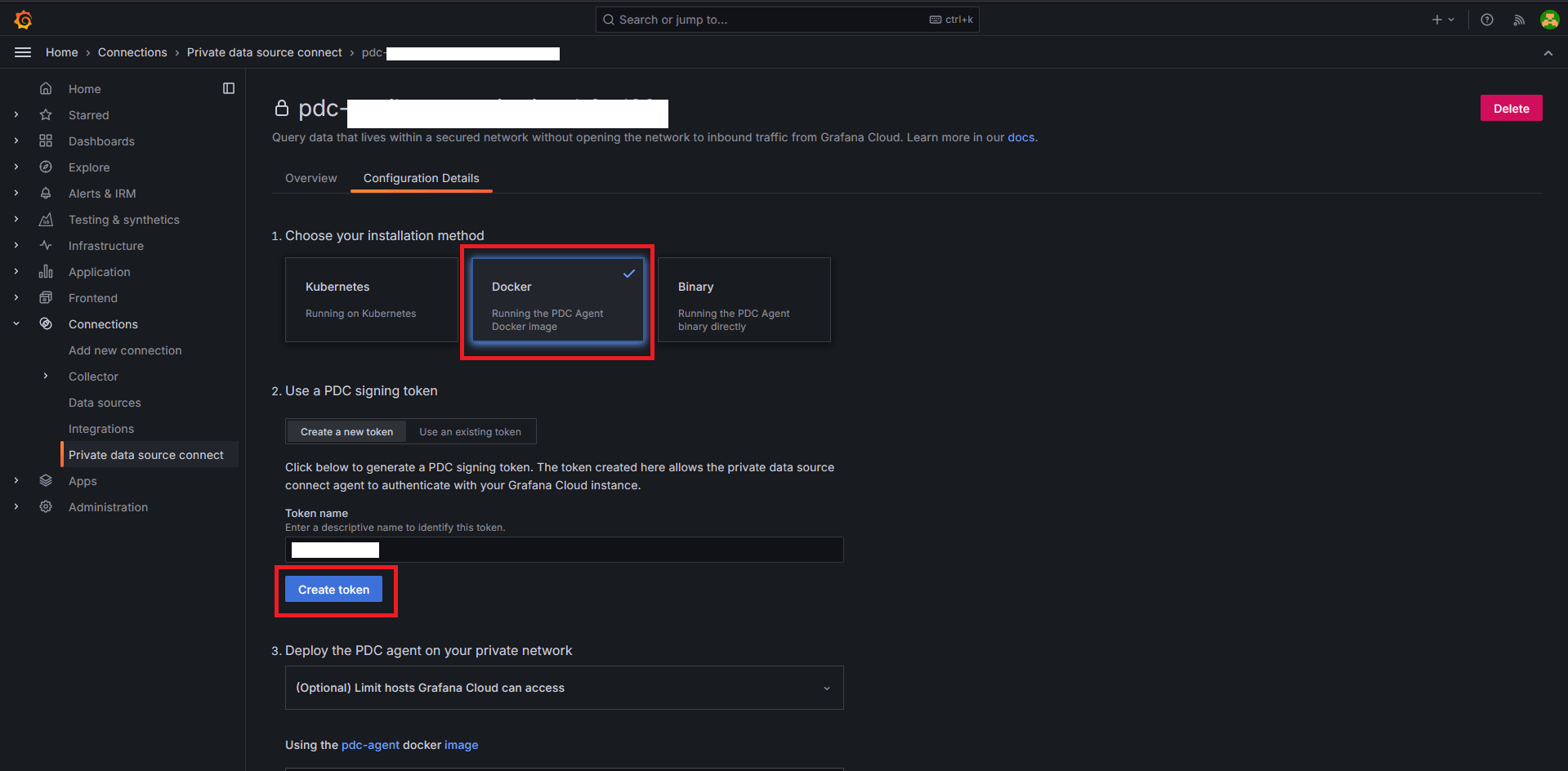Screen dimensions: 1568x771
Task: Expand the Administration section chevron
Action: pyautogui.click(x=16, y=506)
